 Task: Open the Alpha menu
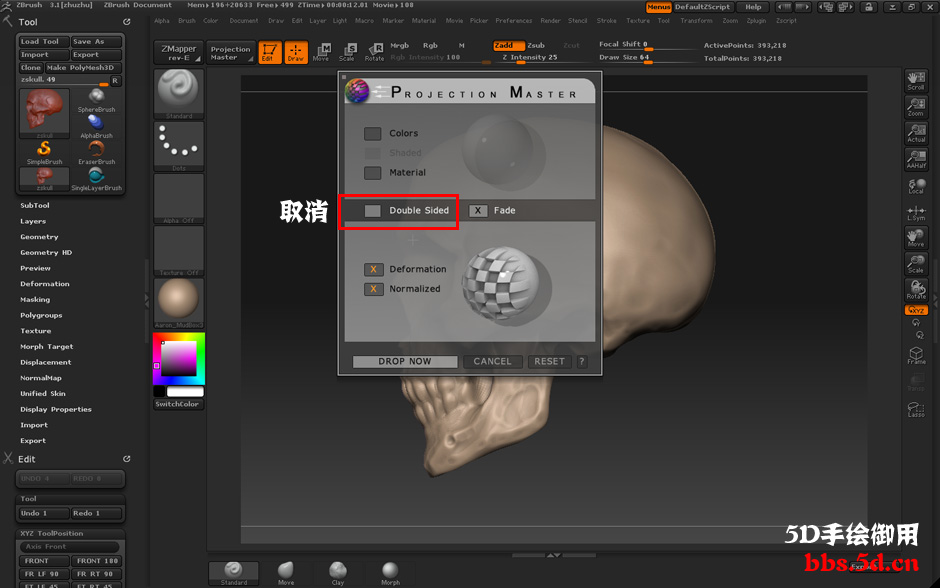pyautogui.click(x=162, y=21)
